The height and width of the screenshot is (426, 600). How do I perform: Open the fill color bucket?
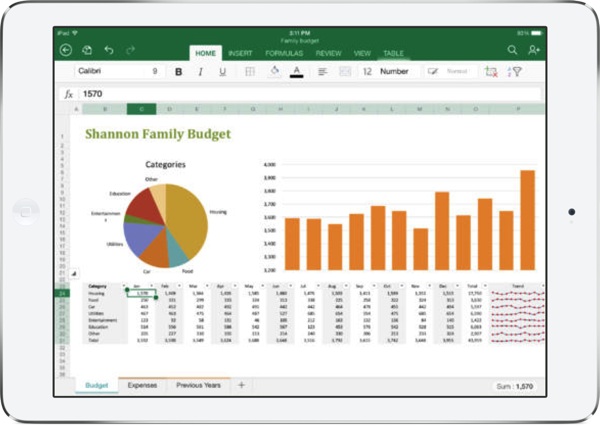coord(274,71)
